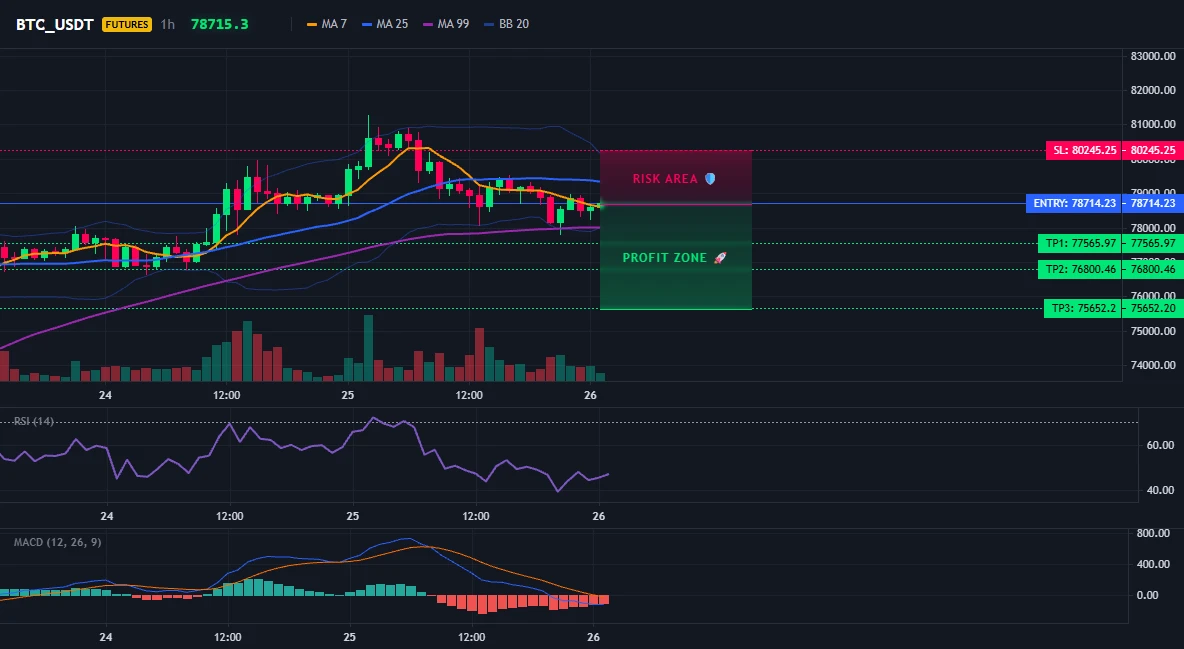Viewport: 1184px width, 649px height.
Task: Click the MACD 800.00 axis value
Action: click(x=1153, y=533)
